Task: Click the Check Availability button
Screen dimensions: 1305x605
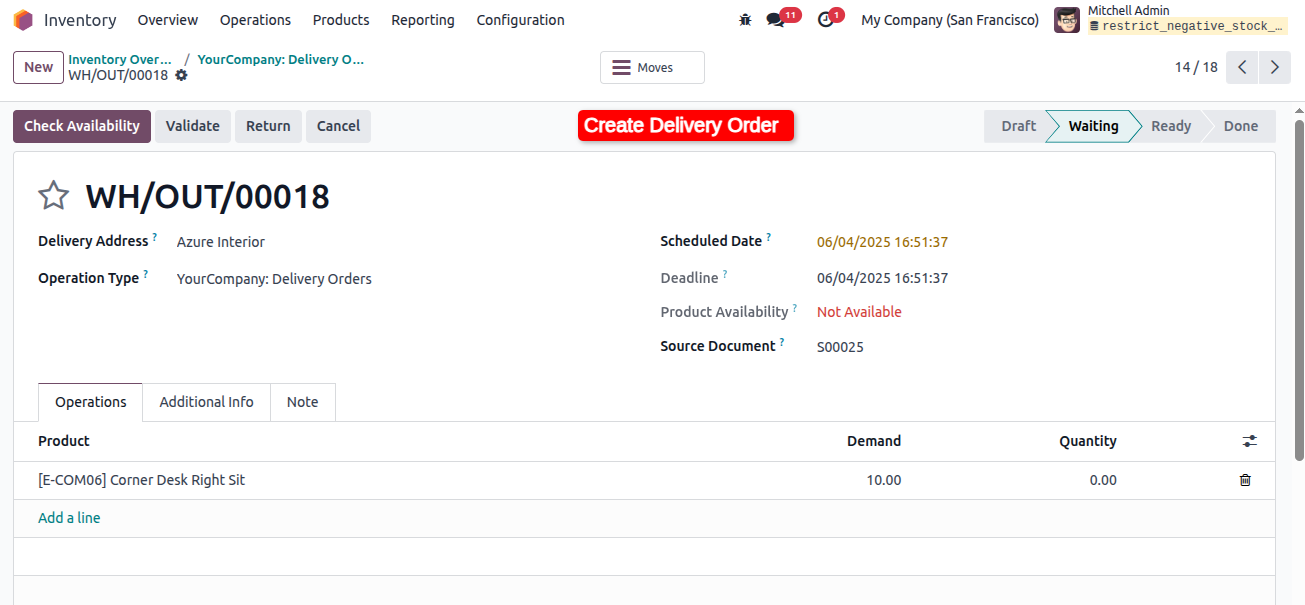Action: coord(82,126)
